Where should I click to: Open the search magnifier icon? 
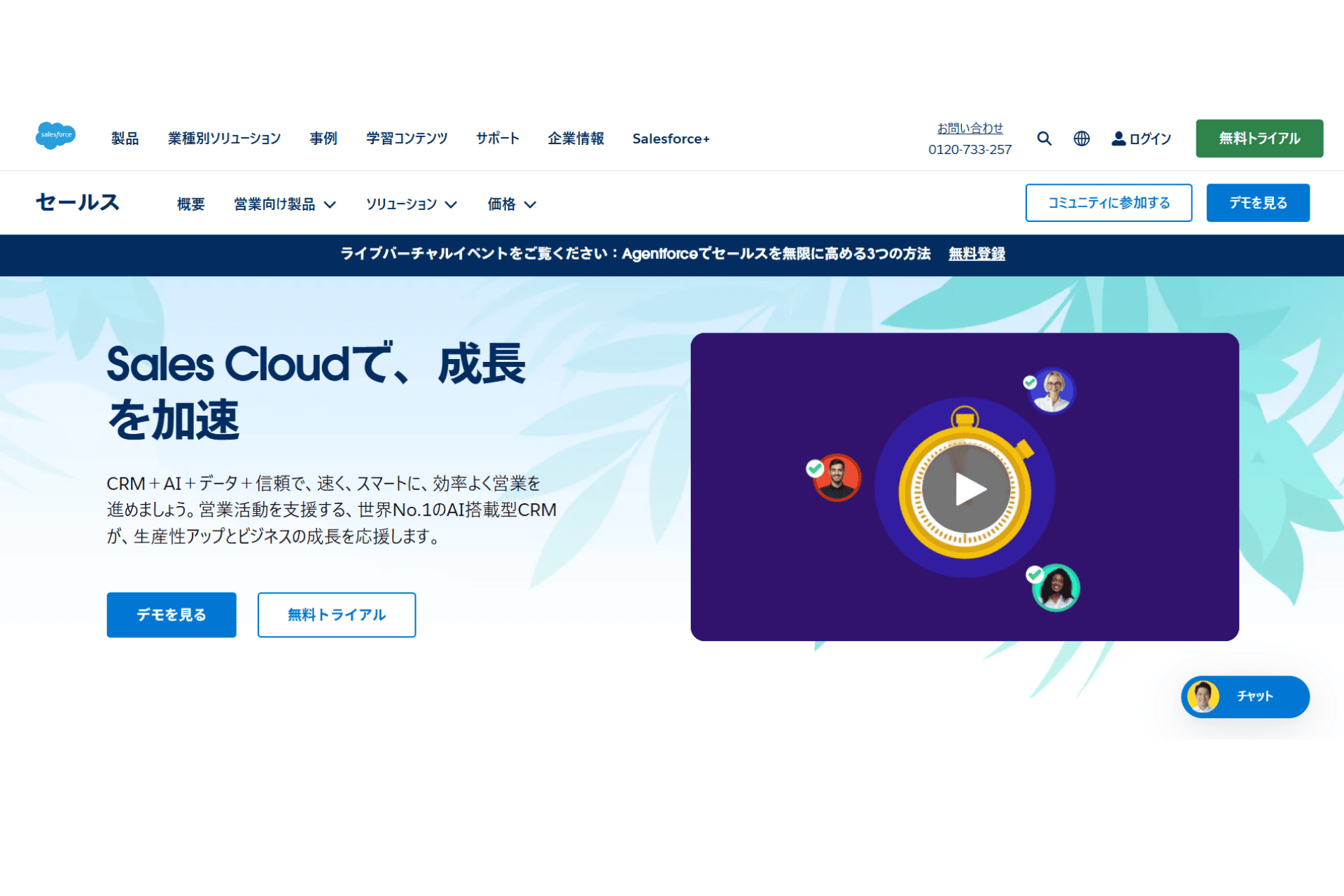(x=1044, y=139)
